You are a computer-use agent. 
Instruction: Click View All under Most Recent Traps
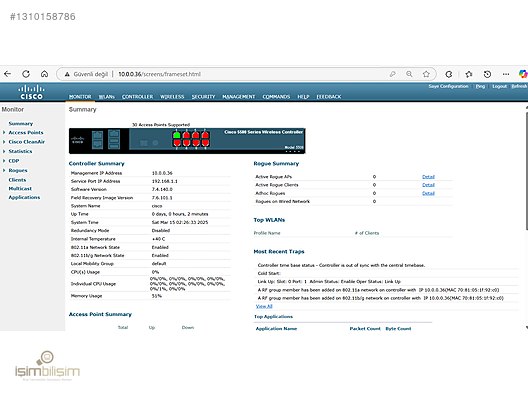tap(264, 306)
